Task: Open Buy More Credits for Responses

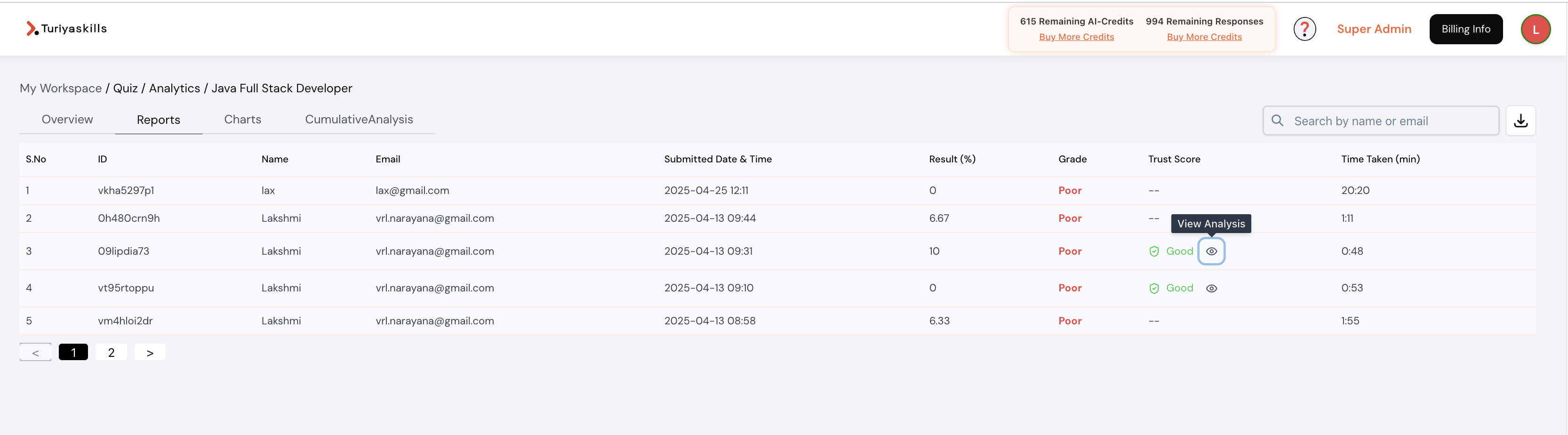Action: pos(1204,37)
